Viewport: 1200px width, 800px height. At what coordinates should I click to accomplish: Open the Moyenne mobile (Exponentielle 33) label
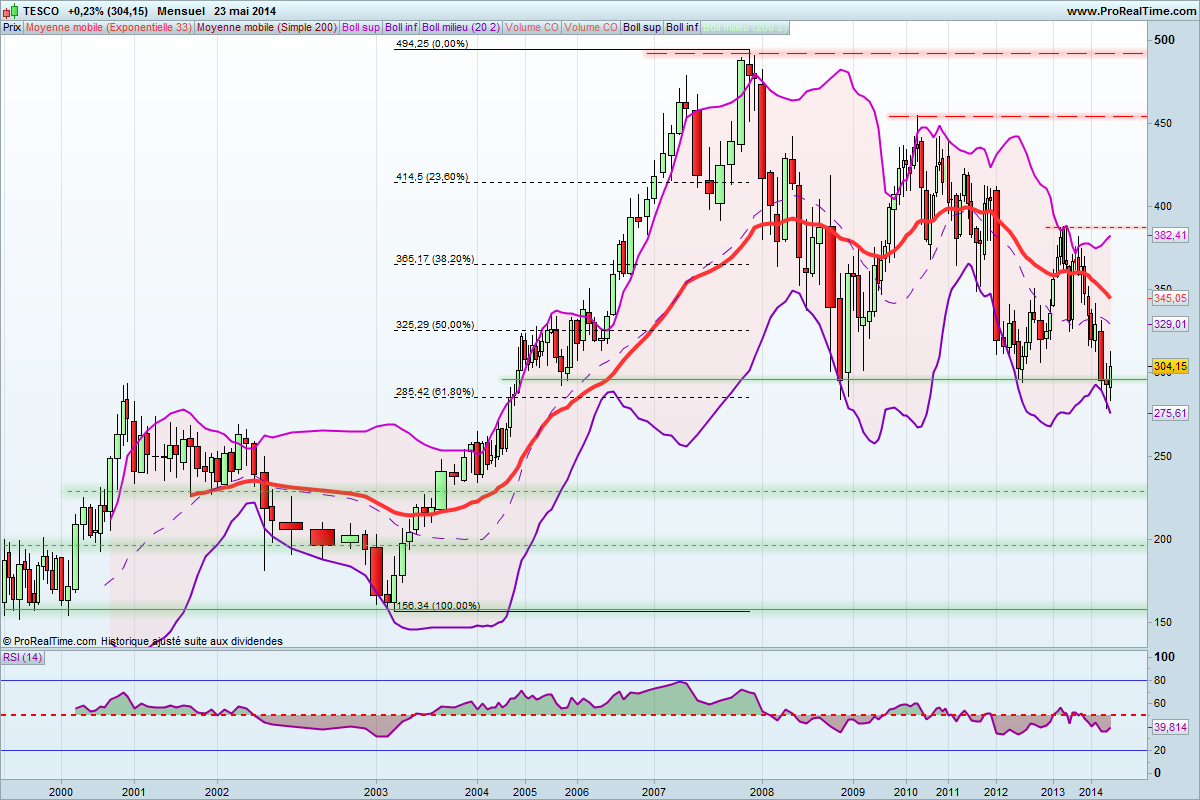point(109,27)
